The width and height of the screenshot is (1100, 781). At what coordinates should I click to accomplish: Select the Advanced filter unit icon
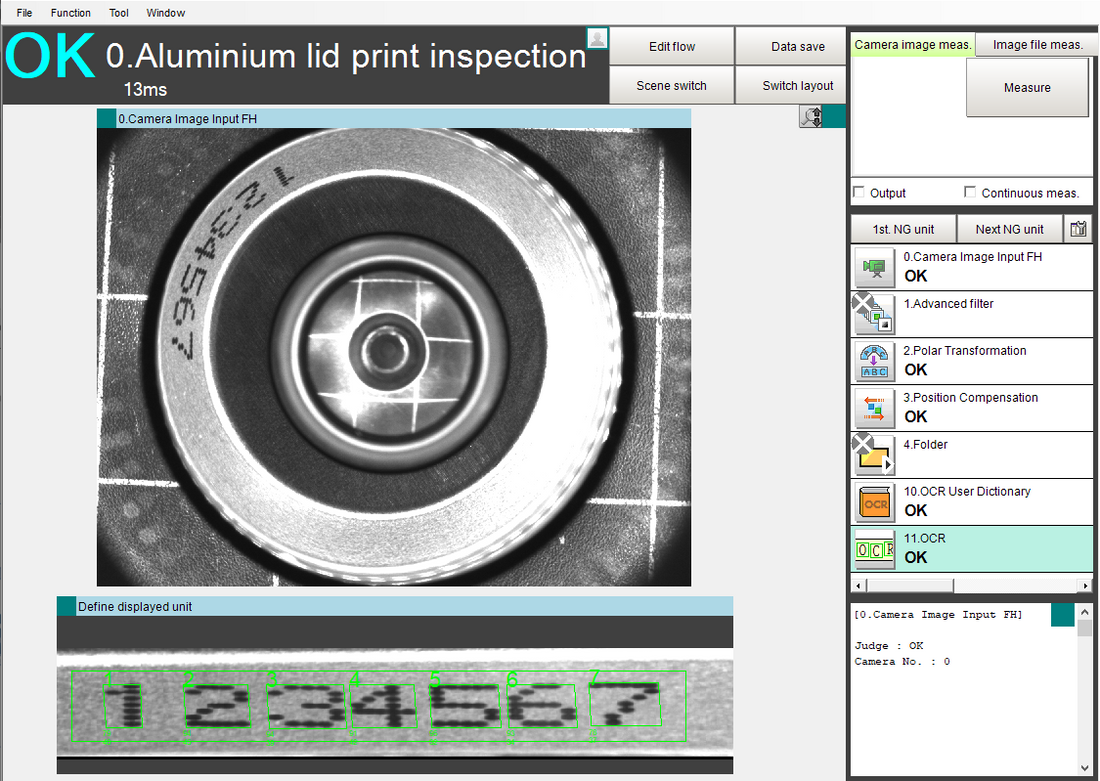pyautogui.click(x=873, y=315)
